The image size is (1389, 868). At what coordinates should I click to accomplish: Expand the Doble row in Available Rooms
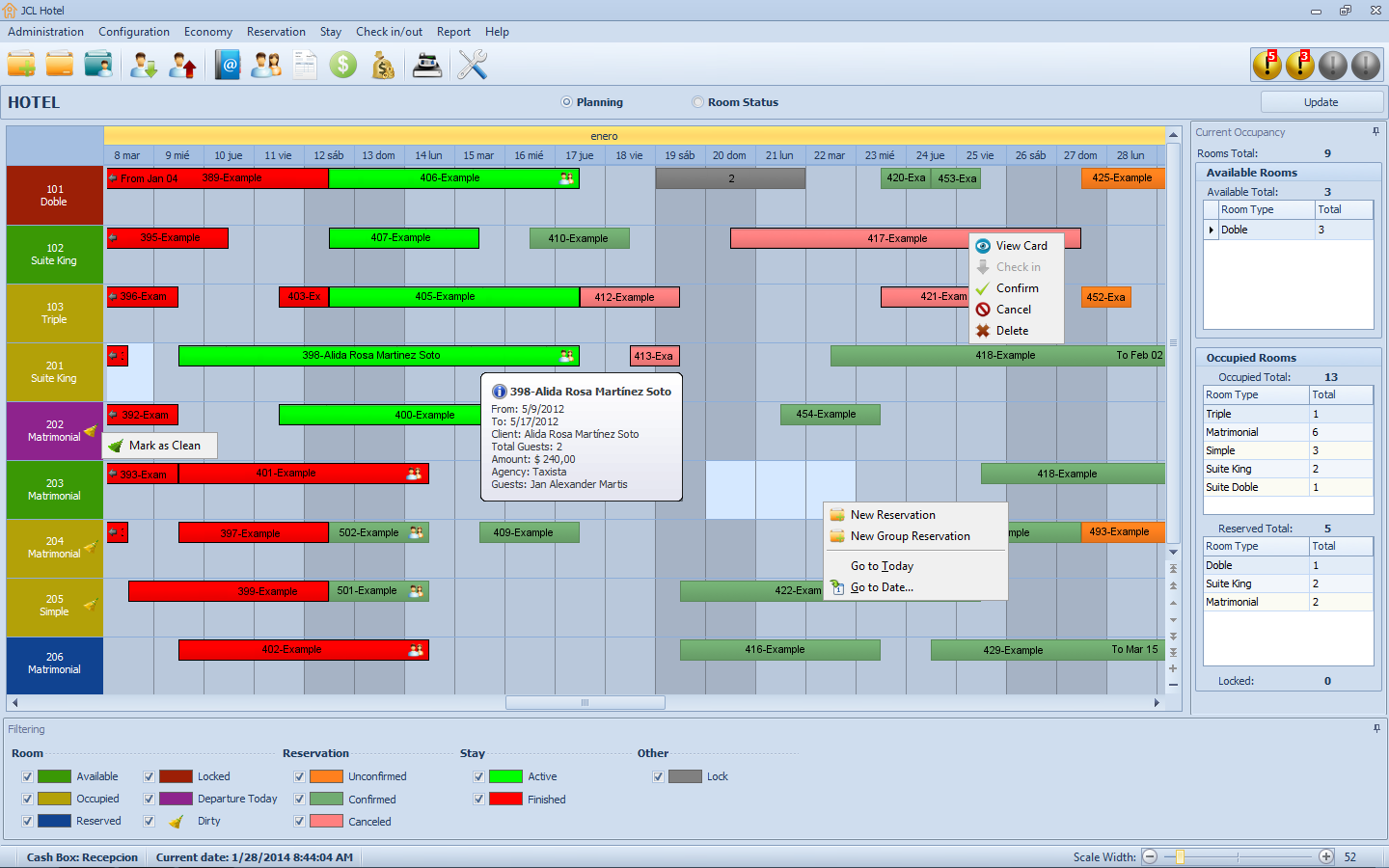(x=1212, y=230)
